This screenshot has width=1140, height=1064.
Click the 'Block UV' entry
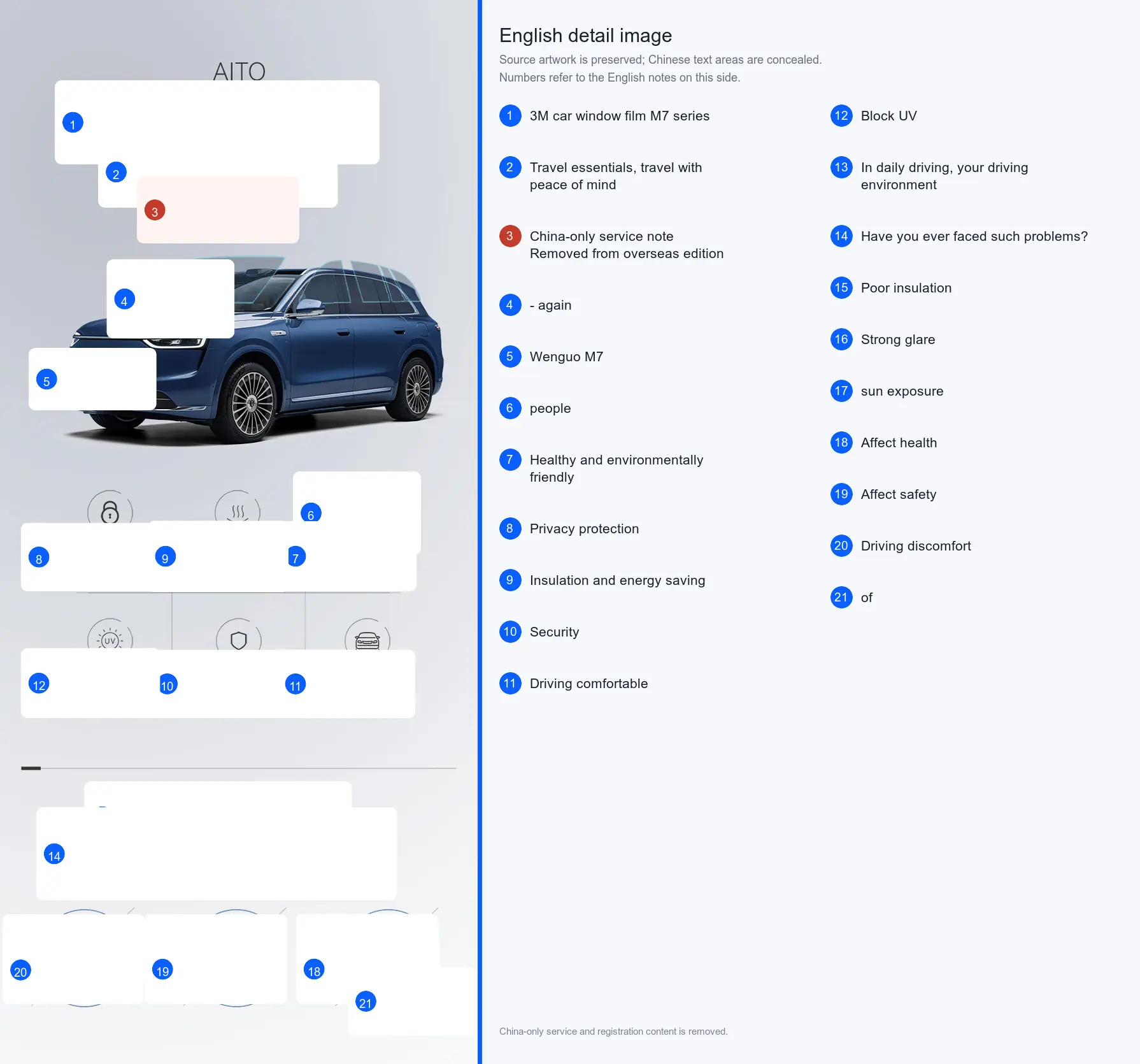888,116
